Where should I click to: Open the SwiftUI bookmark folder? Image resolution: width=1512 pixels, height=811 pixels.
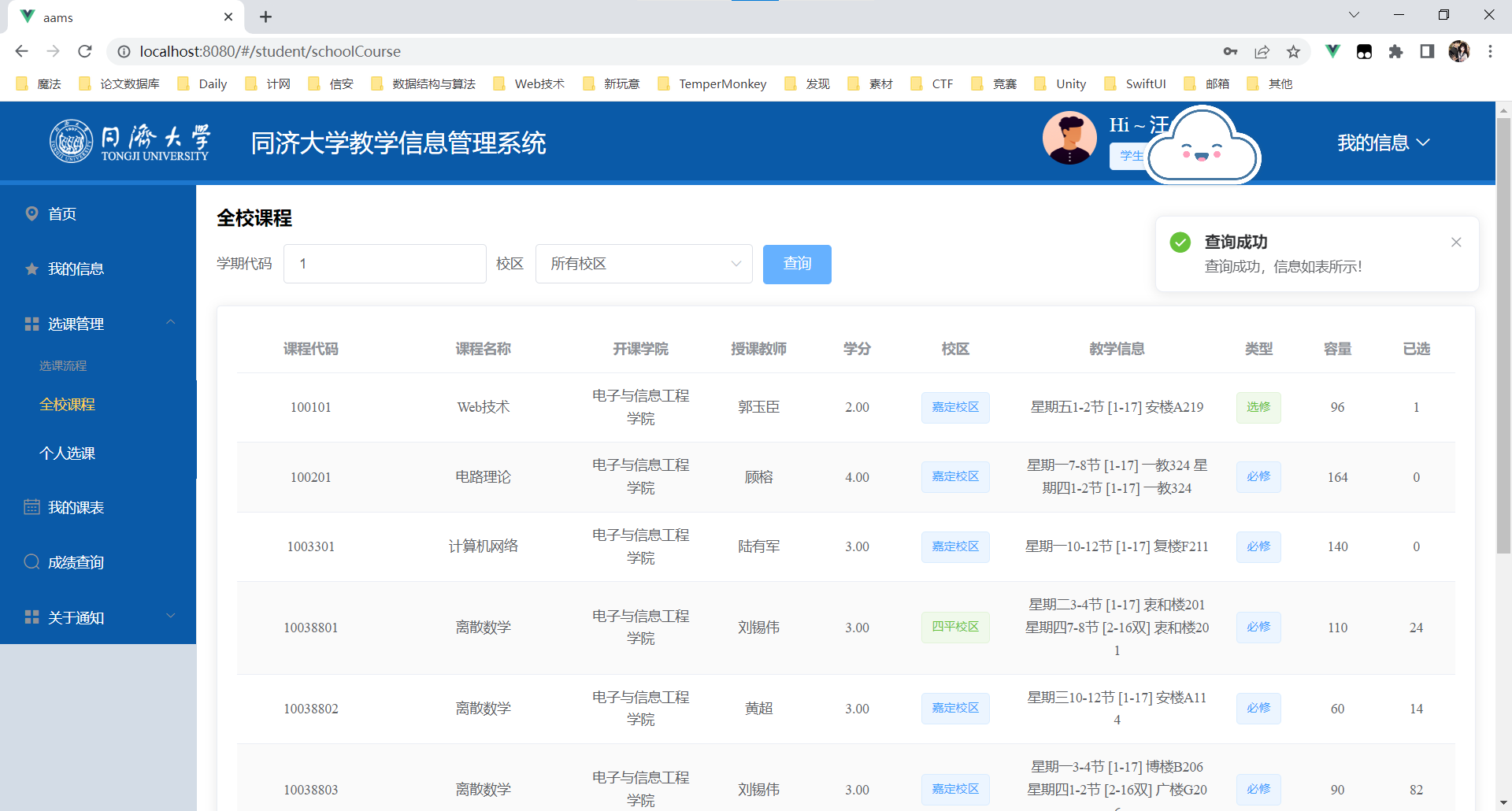(x=1135, y=83)
